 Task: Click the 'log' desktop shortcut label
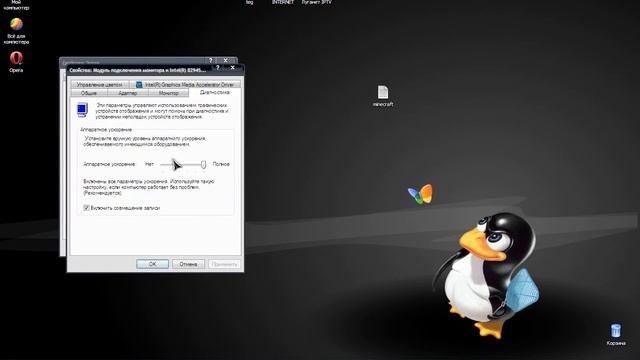click(x=249, y=2)
